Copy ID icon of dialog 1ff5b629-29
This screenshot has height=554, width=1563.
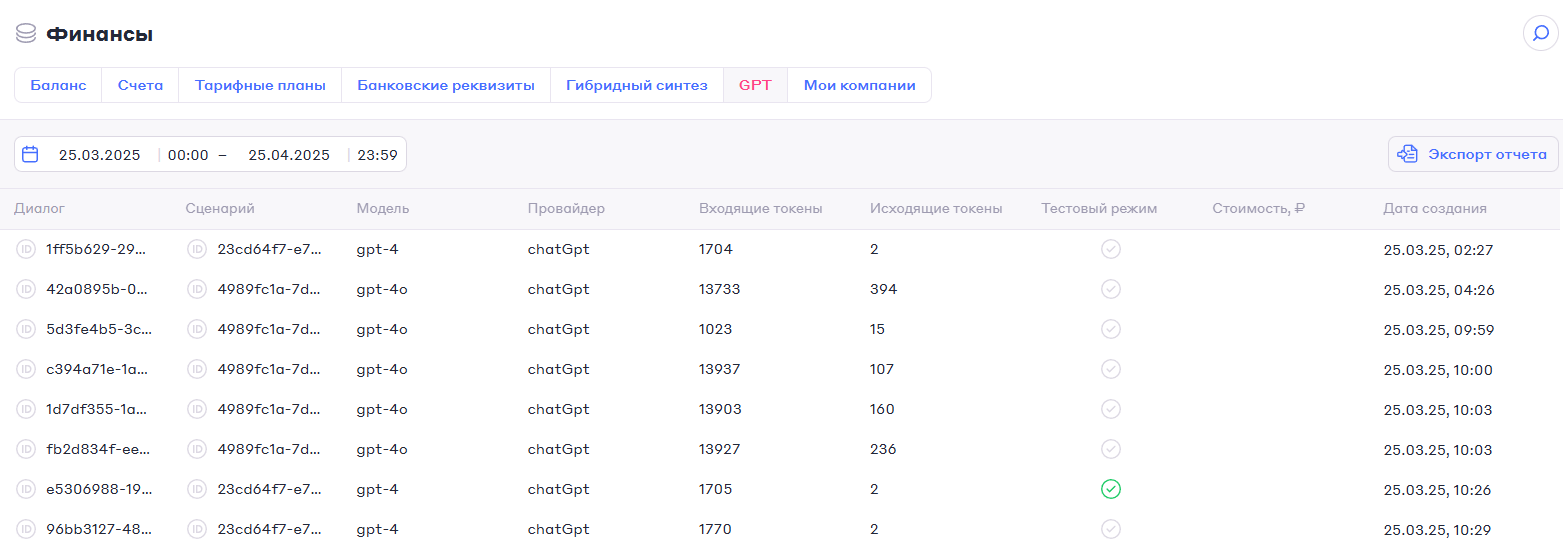coord(26,249)
